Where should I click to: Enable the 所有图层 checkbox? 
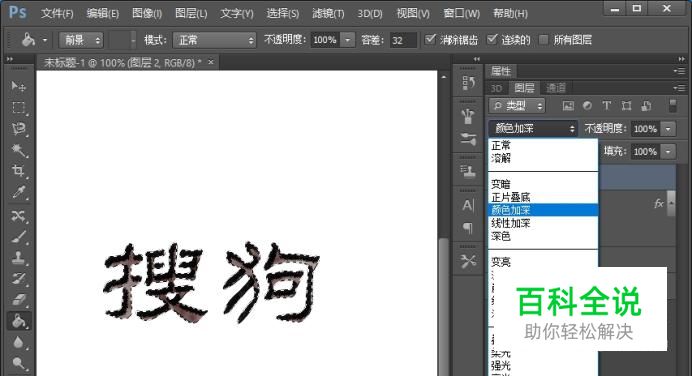click(544, 40)
